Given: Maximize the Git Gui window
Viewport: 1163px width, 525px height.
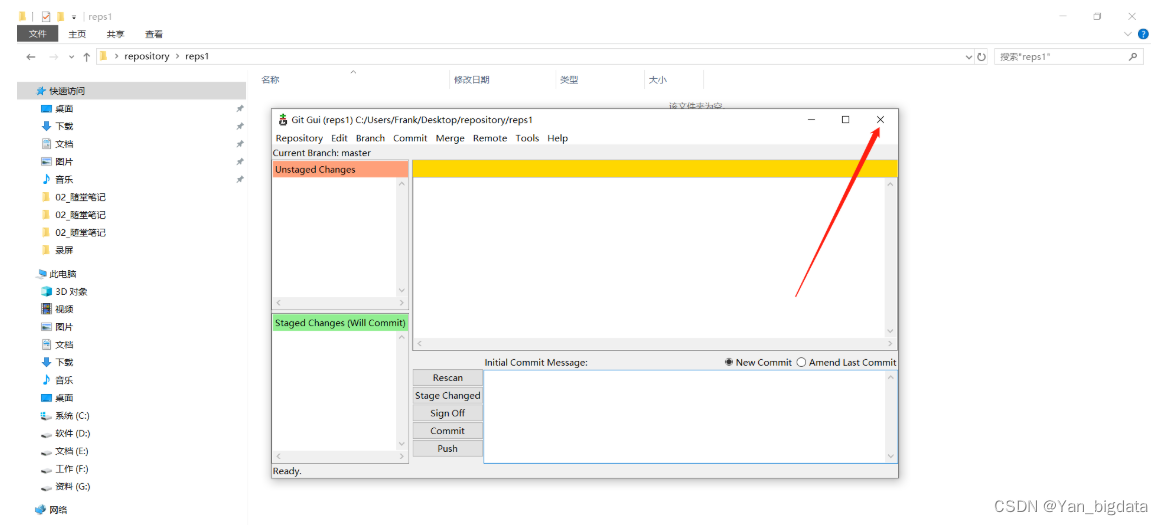Looking at the screenshot, I should click(x=845, y=119).
